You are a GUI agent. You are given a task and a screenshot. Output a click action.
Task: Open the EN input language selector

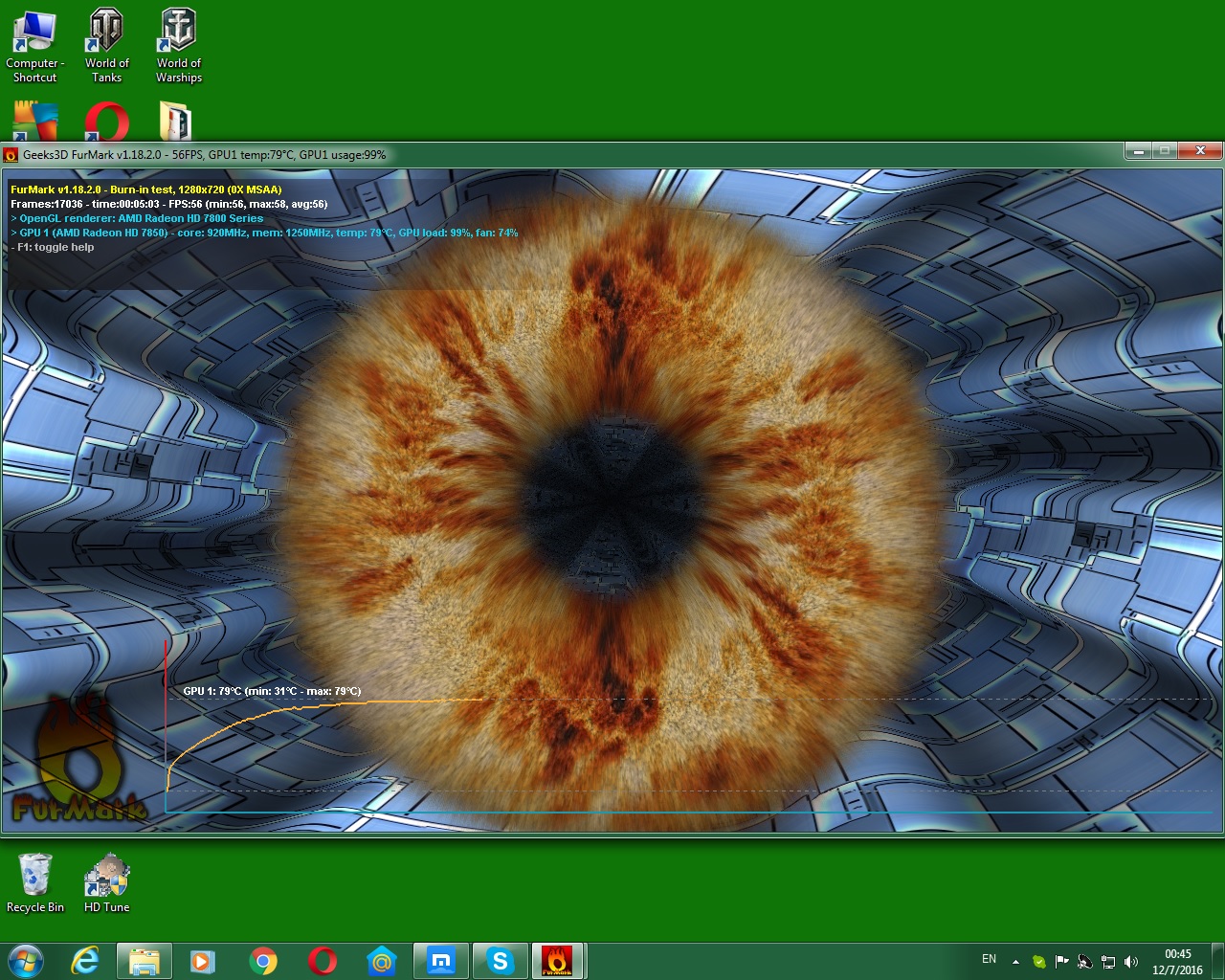tap(989, 959)
